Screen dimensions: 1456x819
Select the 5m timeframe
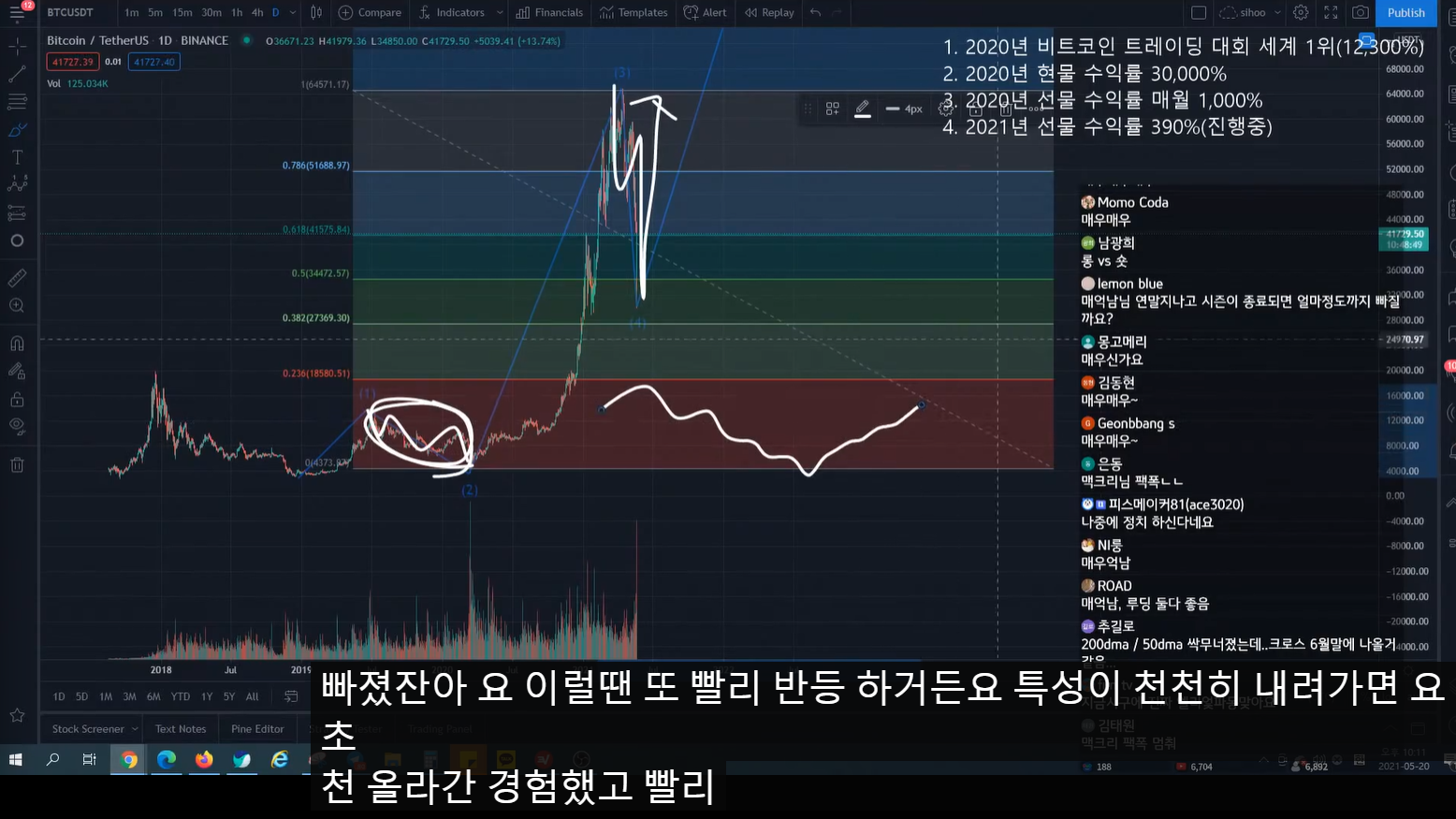[155, 13]
